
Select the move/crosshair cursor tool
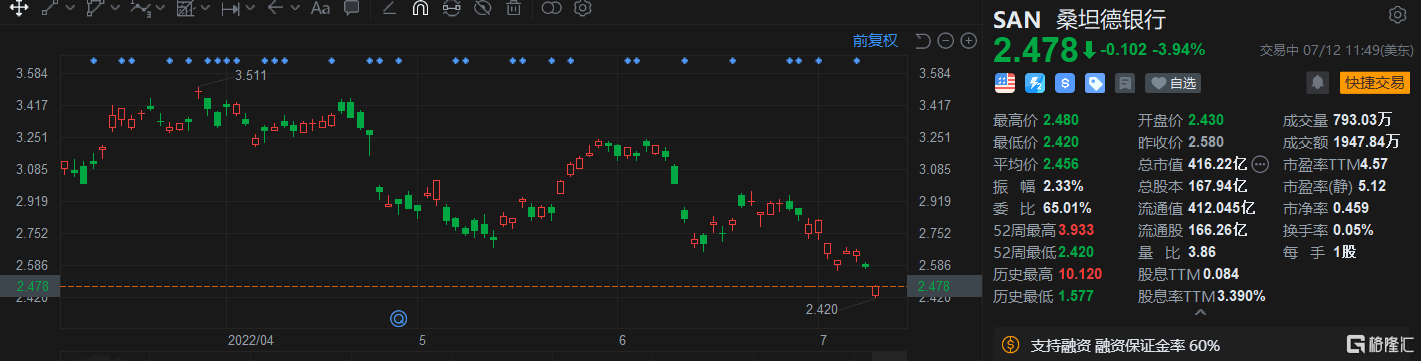[19, 9]
